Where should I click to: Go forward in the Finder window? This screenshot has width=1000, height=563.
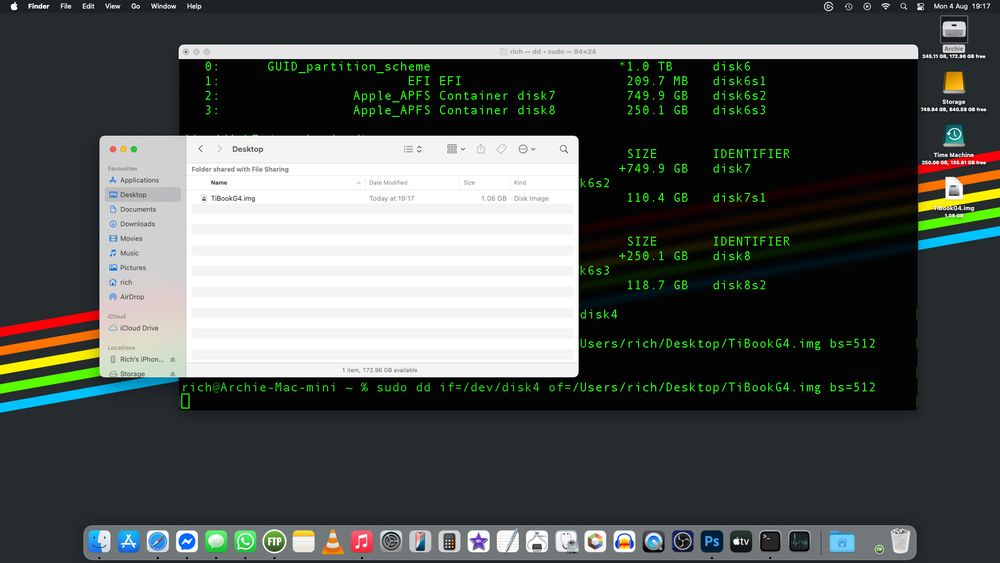[219, 149]
